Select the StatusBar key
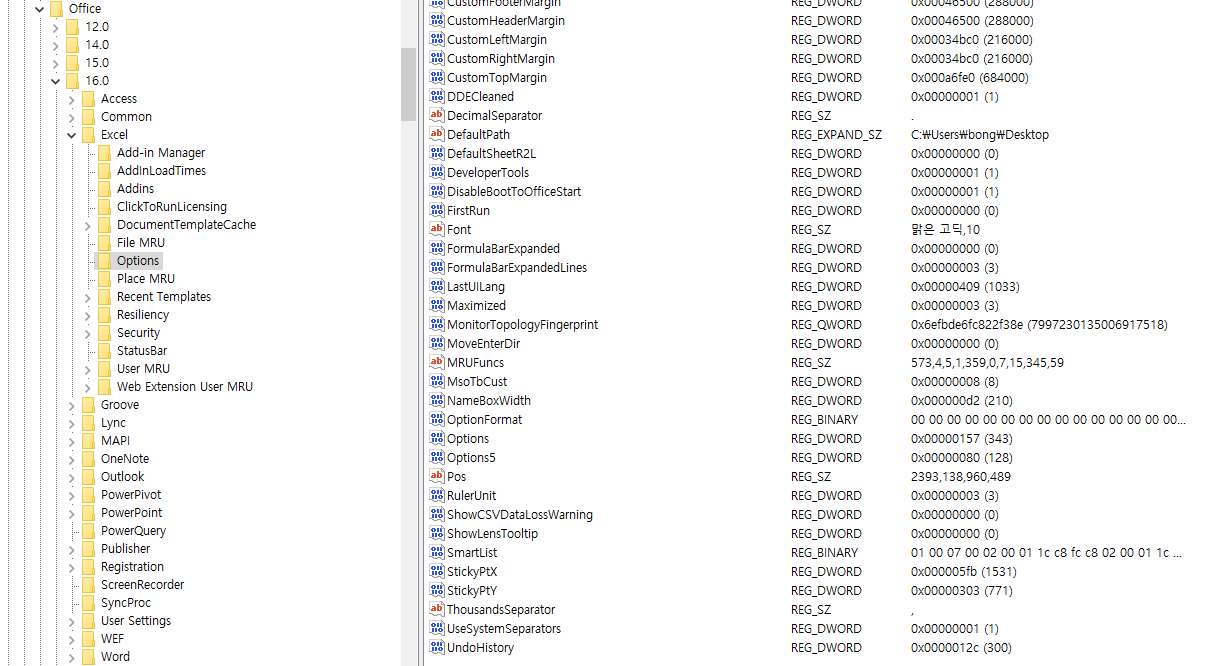The image size is (1231, 666). click(x=142, y=351)
